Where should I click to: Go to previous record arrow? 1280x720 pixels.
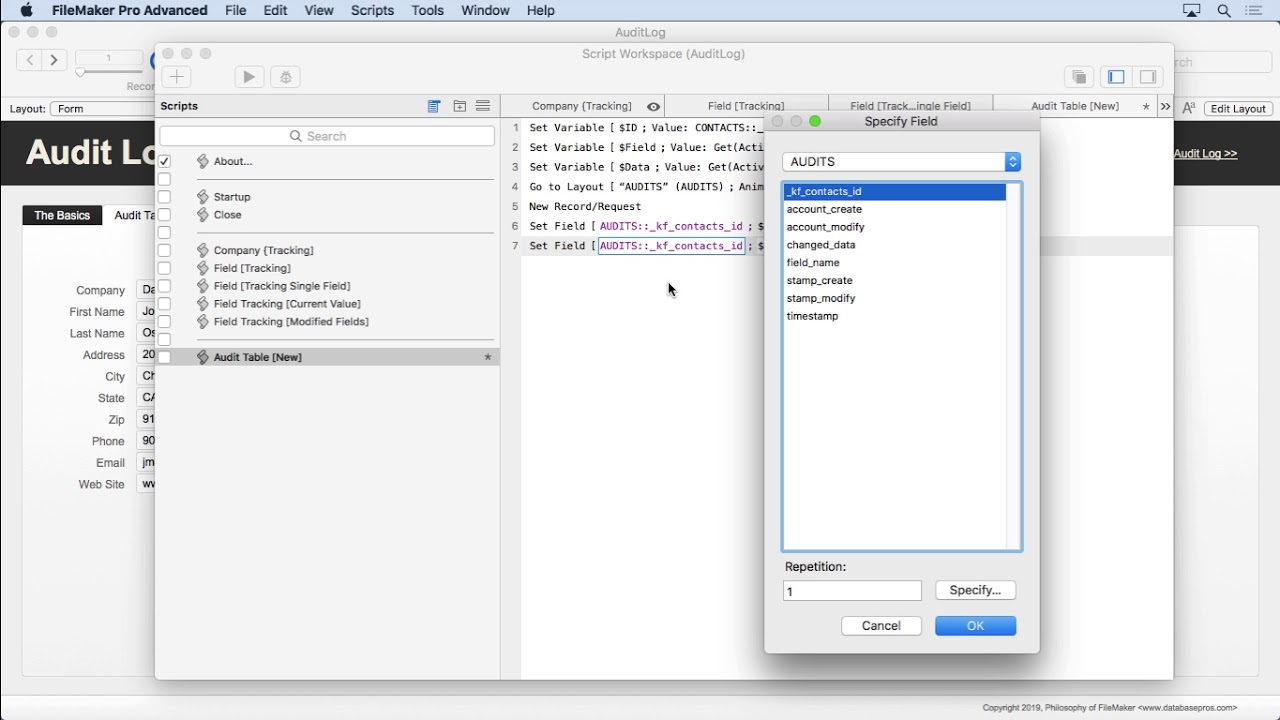tap(30, 60)
